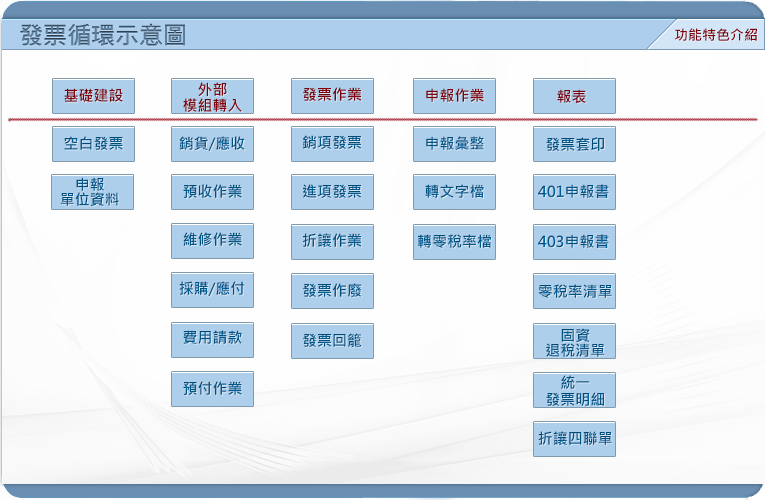Select the 轉零稅率檔 button

(454, 242)
